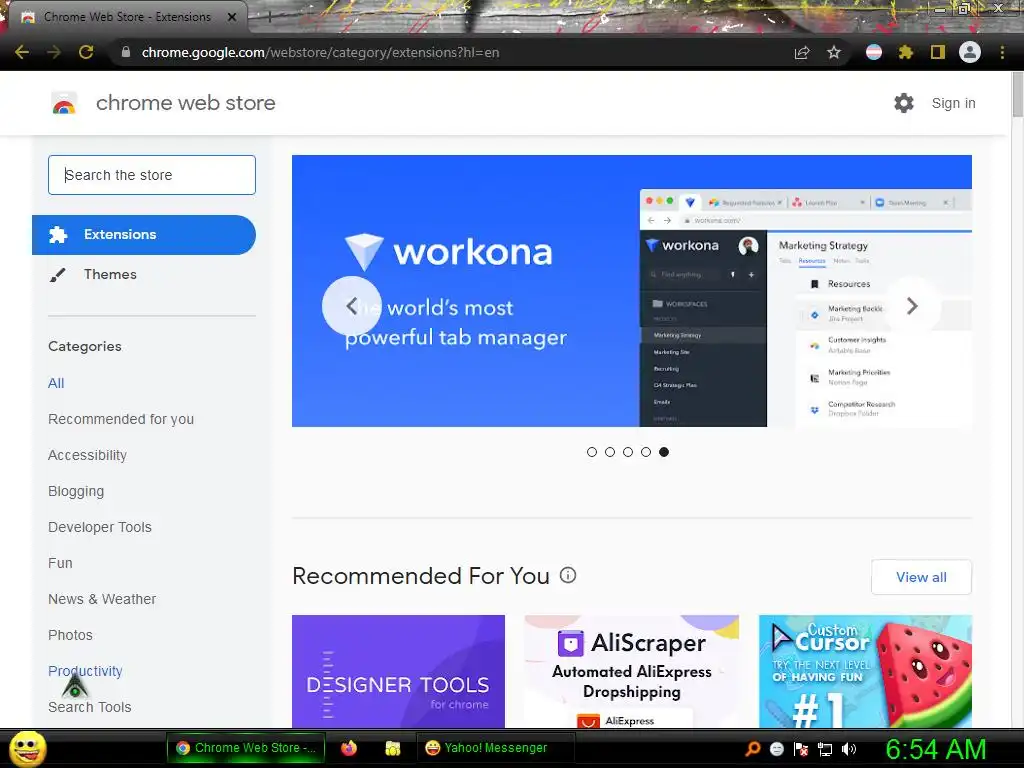Open a new browser tab

268,17
